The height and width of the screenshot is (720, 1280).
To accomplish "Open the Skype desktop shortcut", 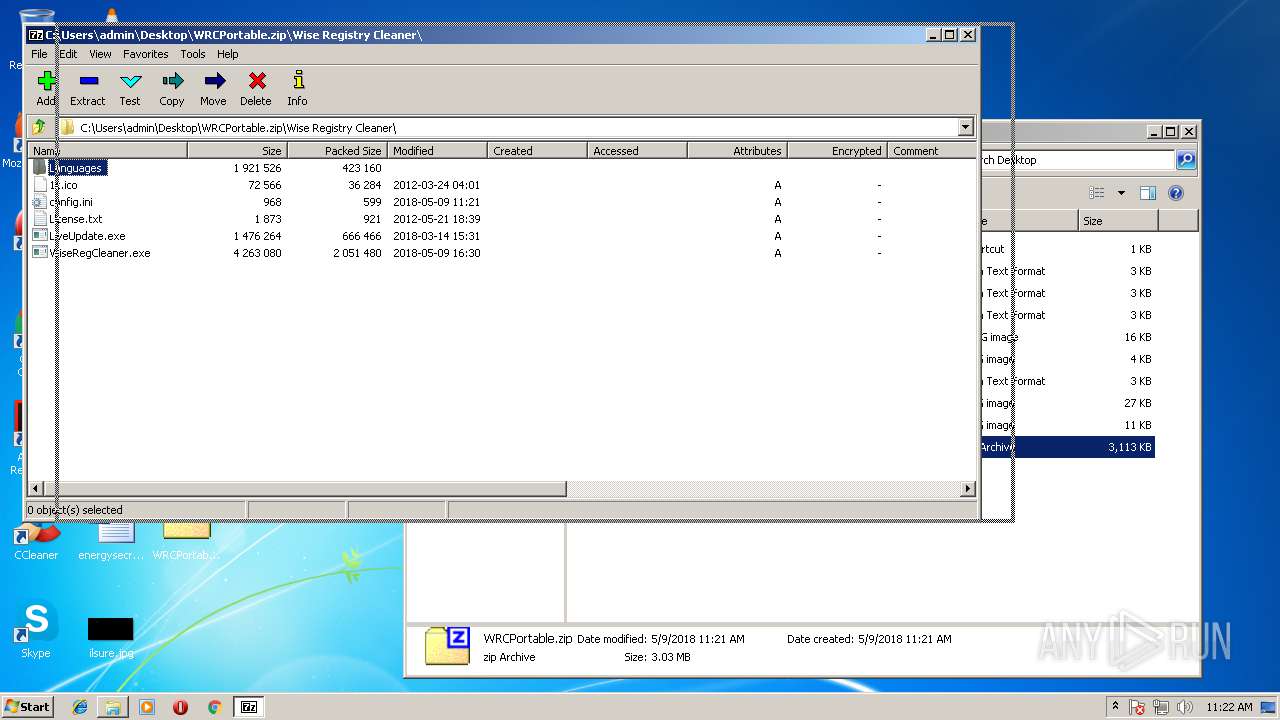I will (x=36, y=630).
